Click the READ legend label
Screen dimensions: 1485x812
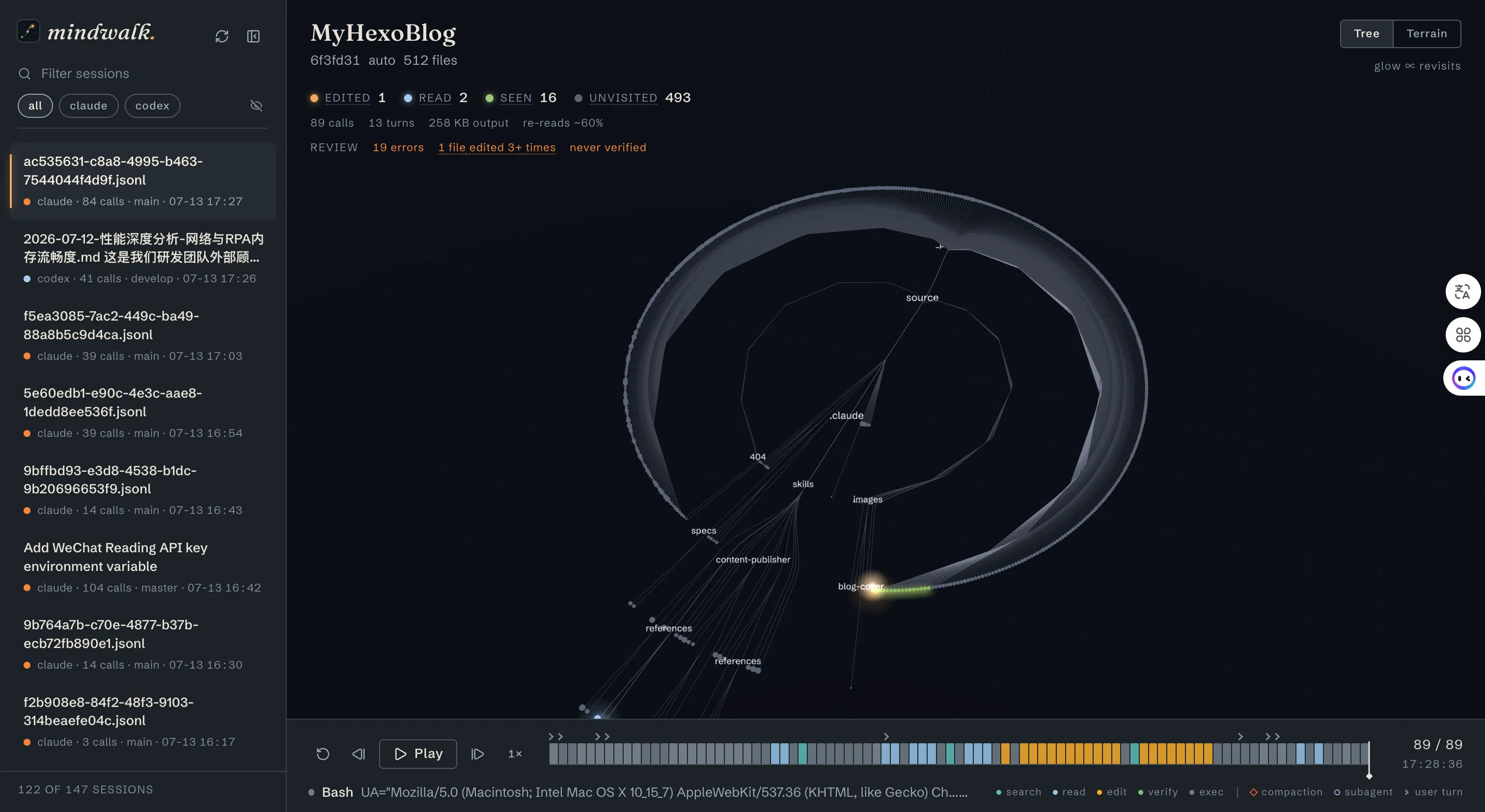click(435, 98)
